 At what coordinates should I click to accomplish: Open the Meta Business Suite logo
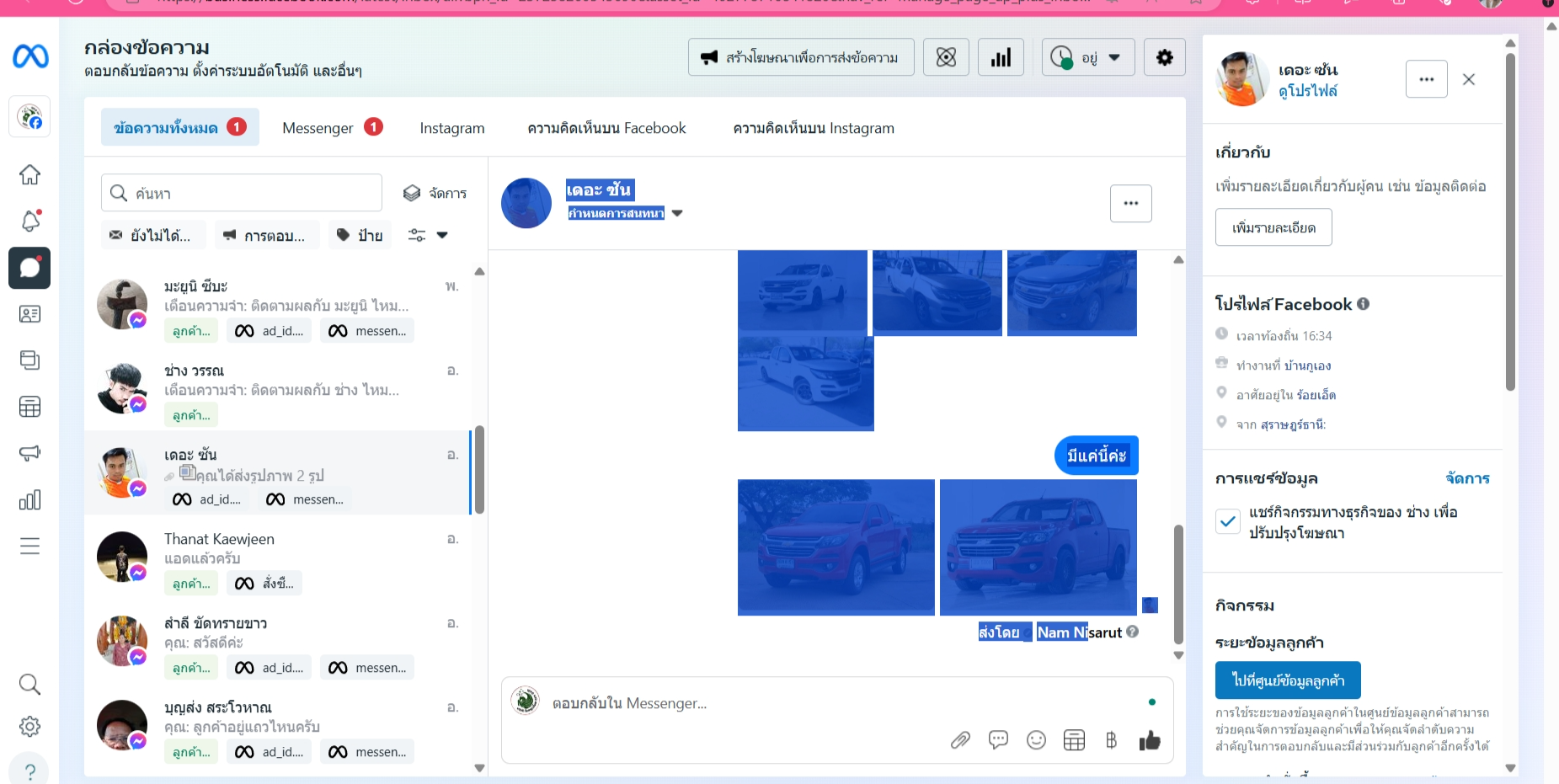pos(30,56)
